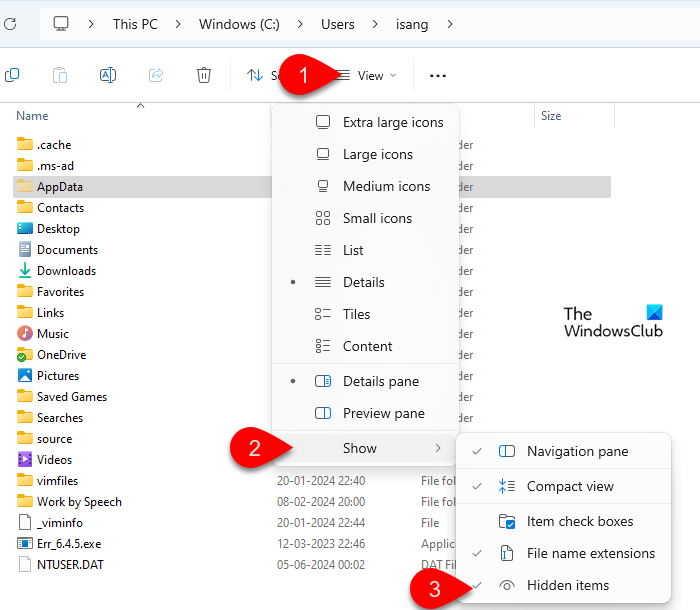Screen dimensions: 700x610
Task: Click the Name column sort arrow
Action: click(141, 106)
